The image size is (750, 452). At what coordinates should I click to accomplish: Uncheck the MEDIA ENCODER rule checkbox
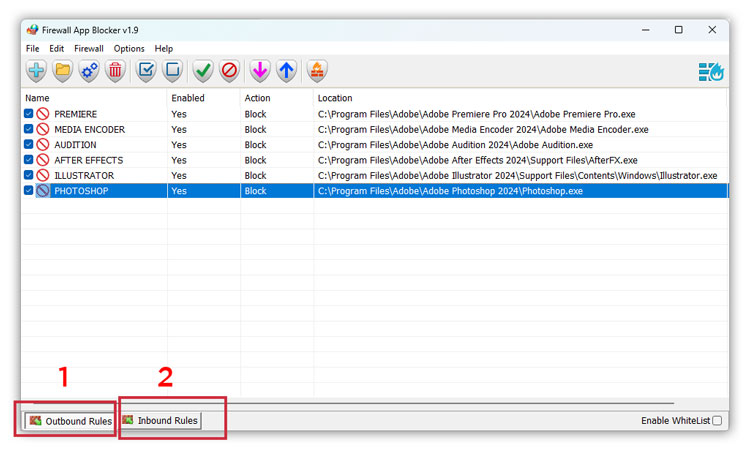tap(29, 129)
